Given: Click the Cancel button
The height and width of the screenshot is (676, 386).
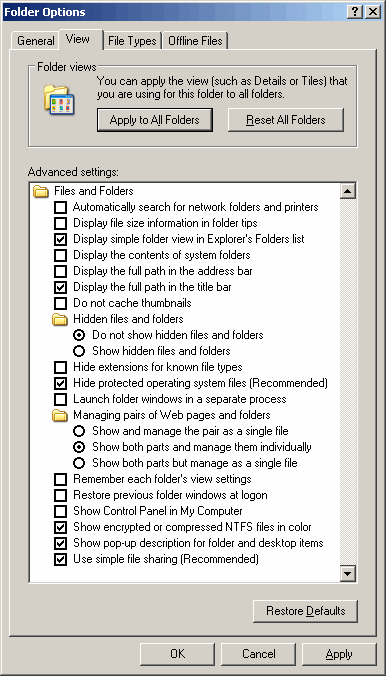Looking at the screenshot, I should 258,654.
